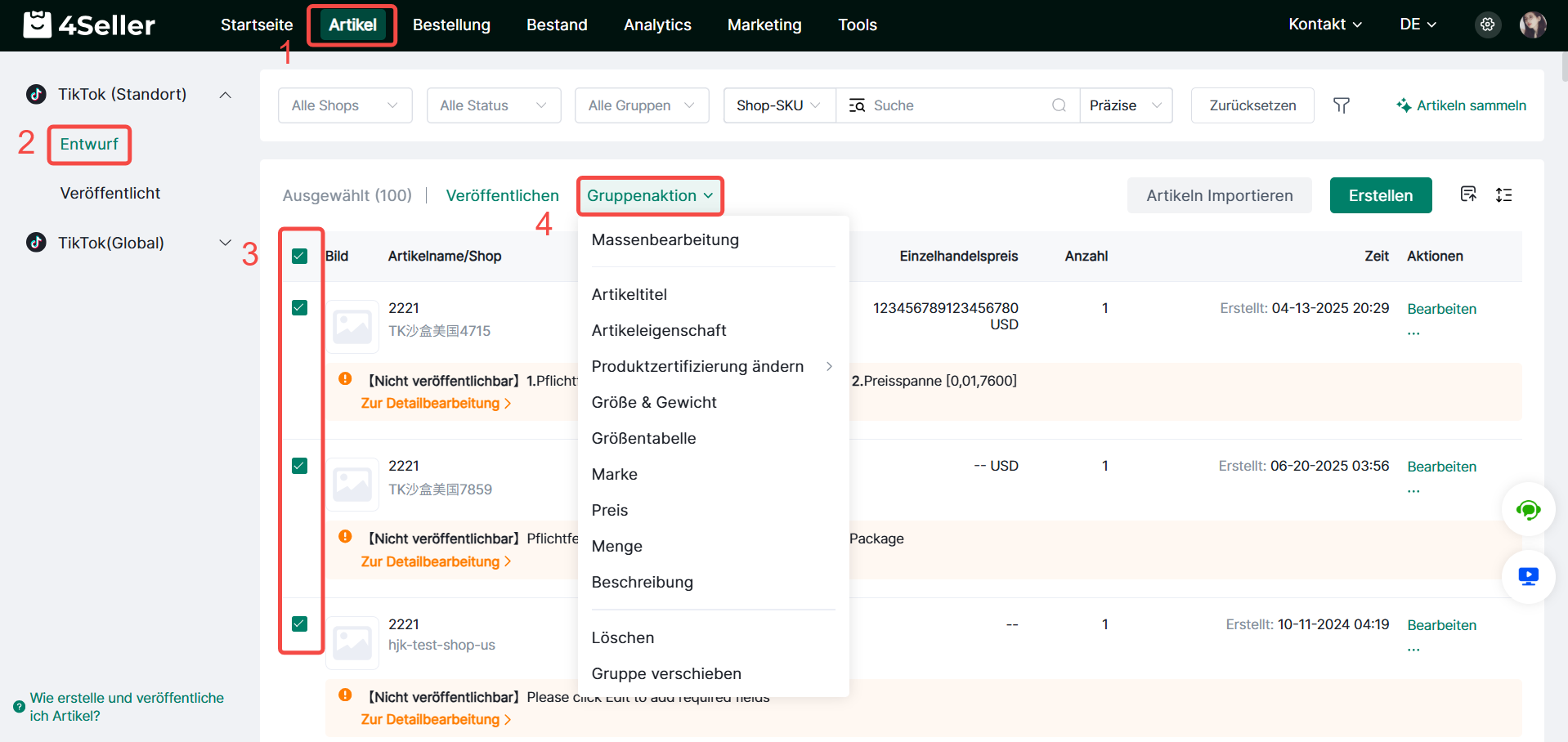
Task: Choose Massenbearbeitung from the menu
Action: 665,240
